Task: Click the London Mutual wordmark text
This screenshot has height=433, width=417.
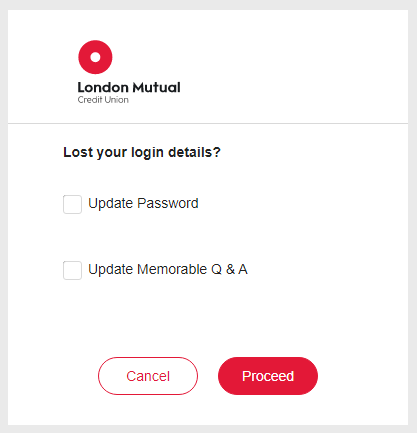Action: point(129,87)
